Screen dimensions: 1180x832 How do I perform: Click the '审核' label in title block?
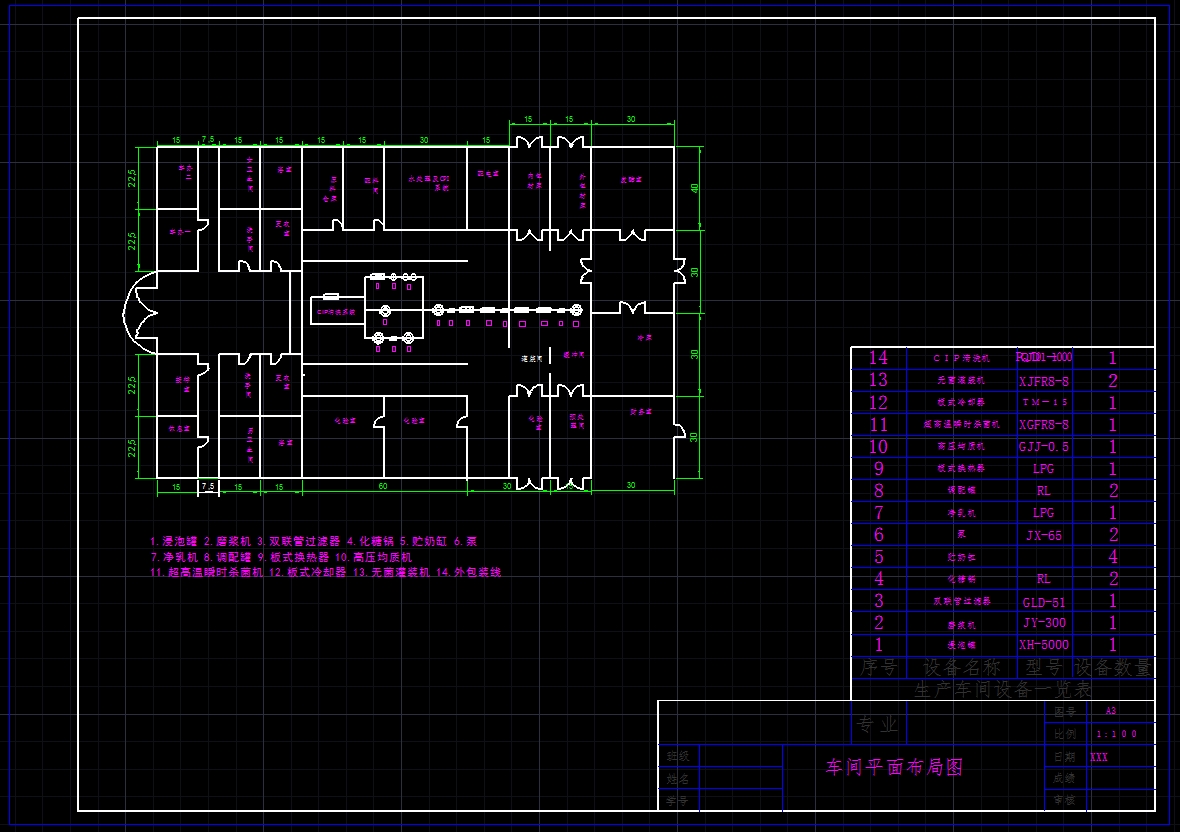[x=1065, y=800]
